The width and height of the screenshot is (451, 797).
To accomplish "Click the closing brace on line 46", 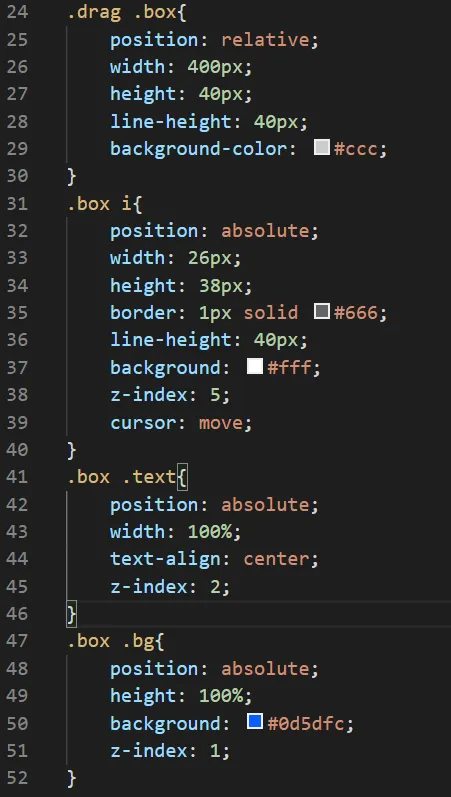I will pyautogui.click(x=72, y=615).
